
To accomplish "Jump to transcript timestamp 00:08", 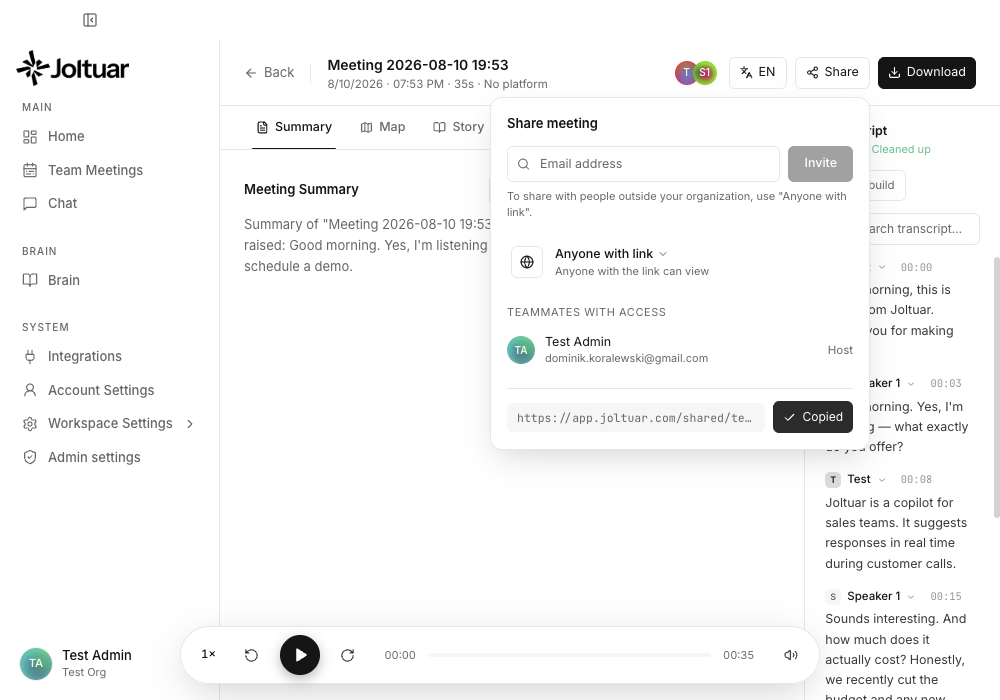I will [916, 479].
